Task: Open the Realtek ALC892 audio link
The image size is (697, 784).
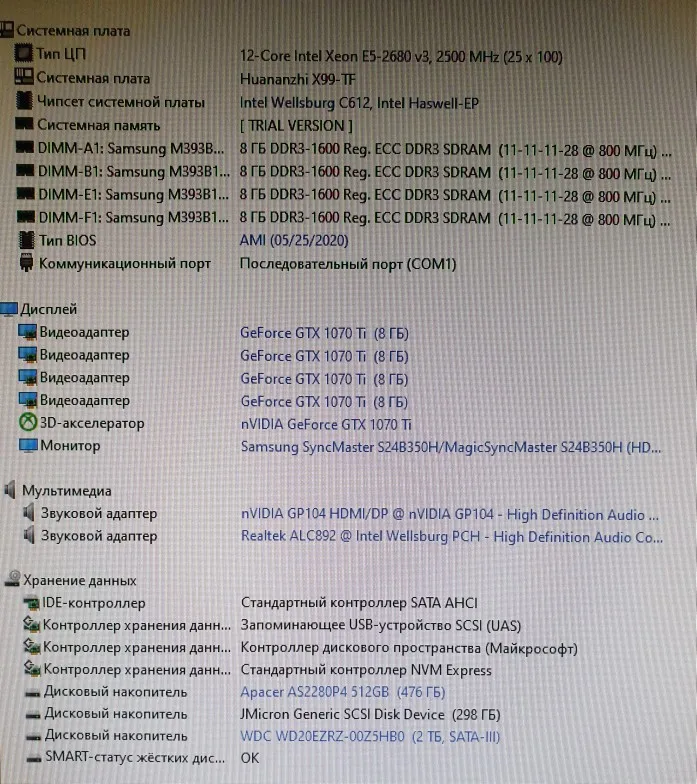Action: tap(452, 537)
